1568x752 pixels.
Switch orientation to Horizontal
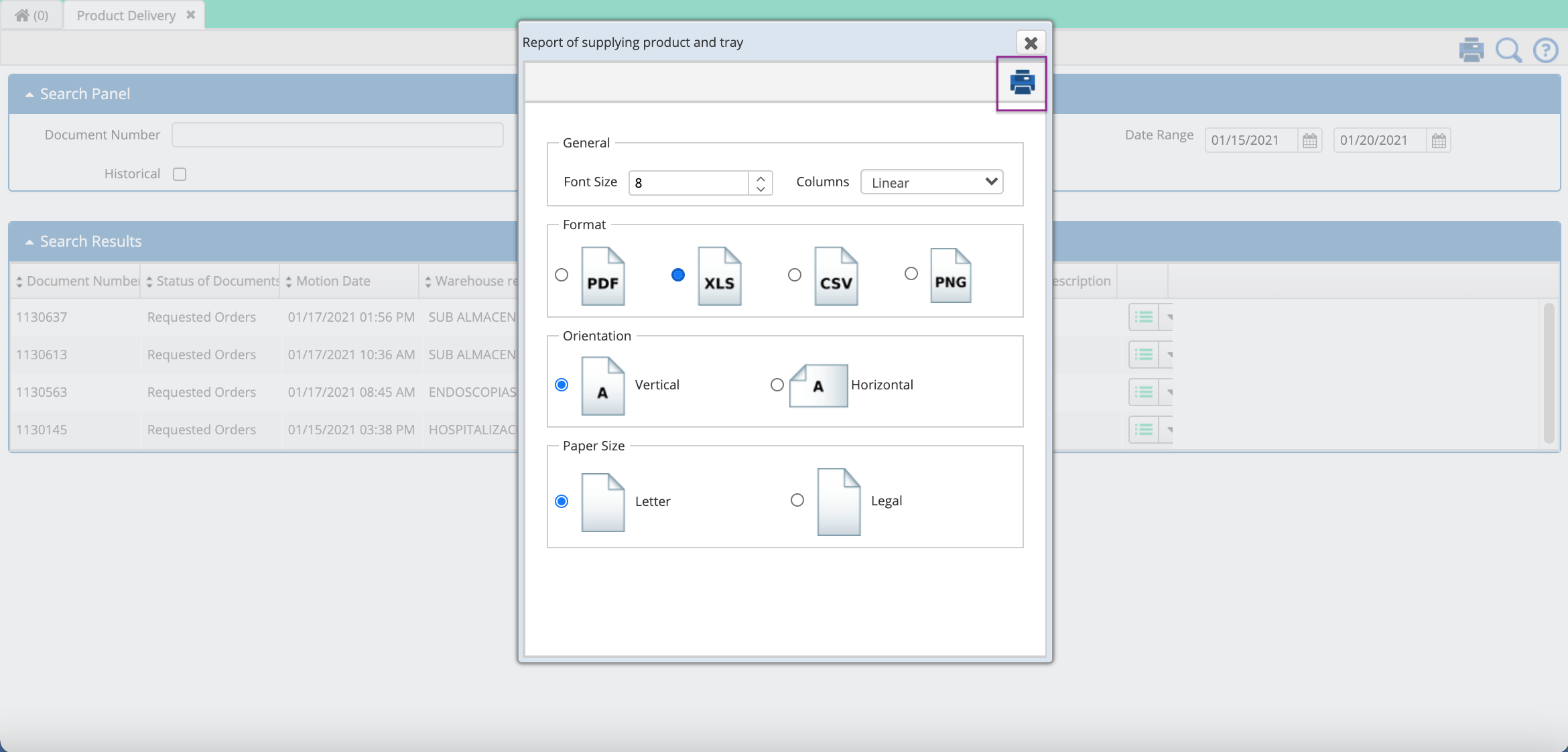(x=777, y=385)
